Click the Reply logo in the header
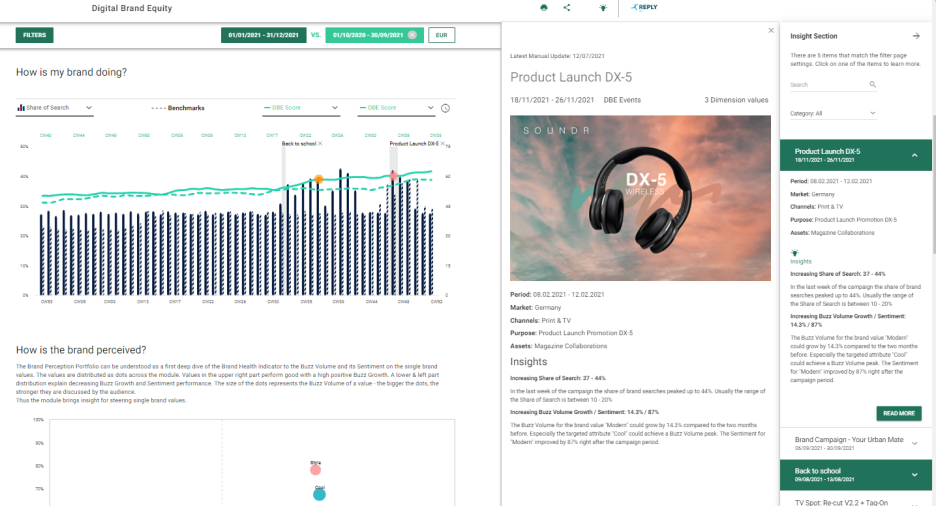 tap(645, 7)
